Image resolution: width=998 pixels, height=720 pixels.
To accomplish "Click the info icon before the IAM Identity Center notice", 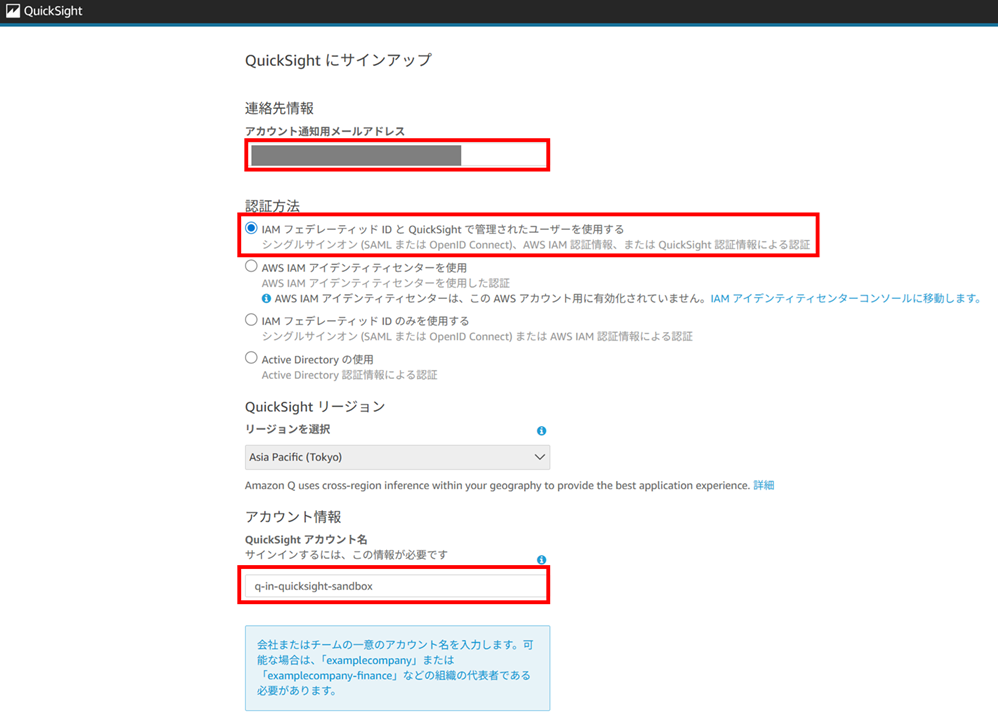I will pyautogui.click(x=267, y=299).
